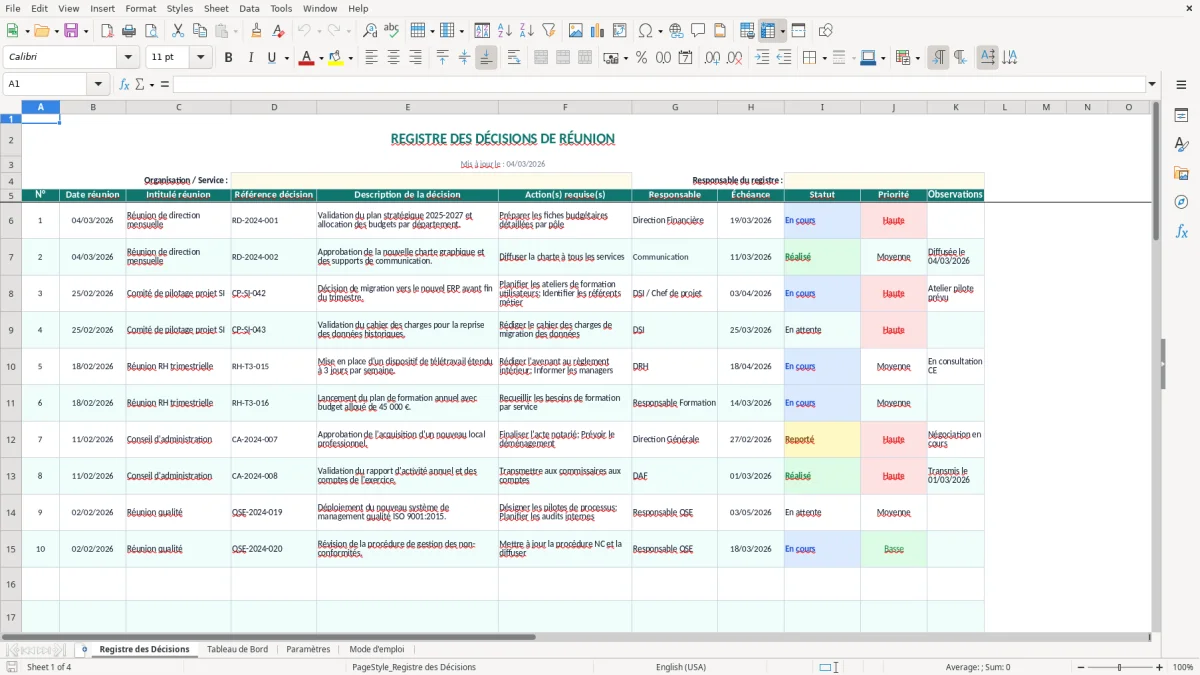Toggle Underline formatting
The width and height of the screenshot is (1200, 675).
click(x=271, y=58)
